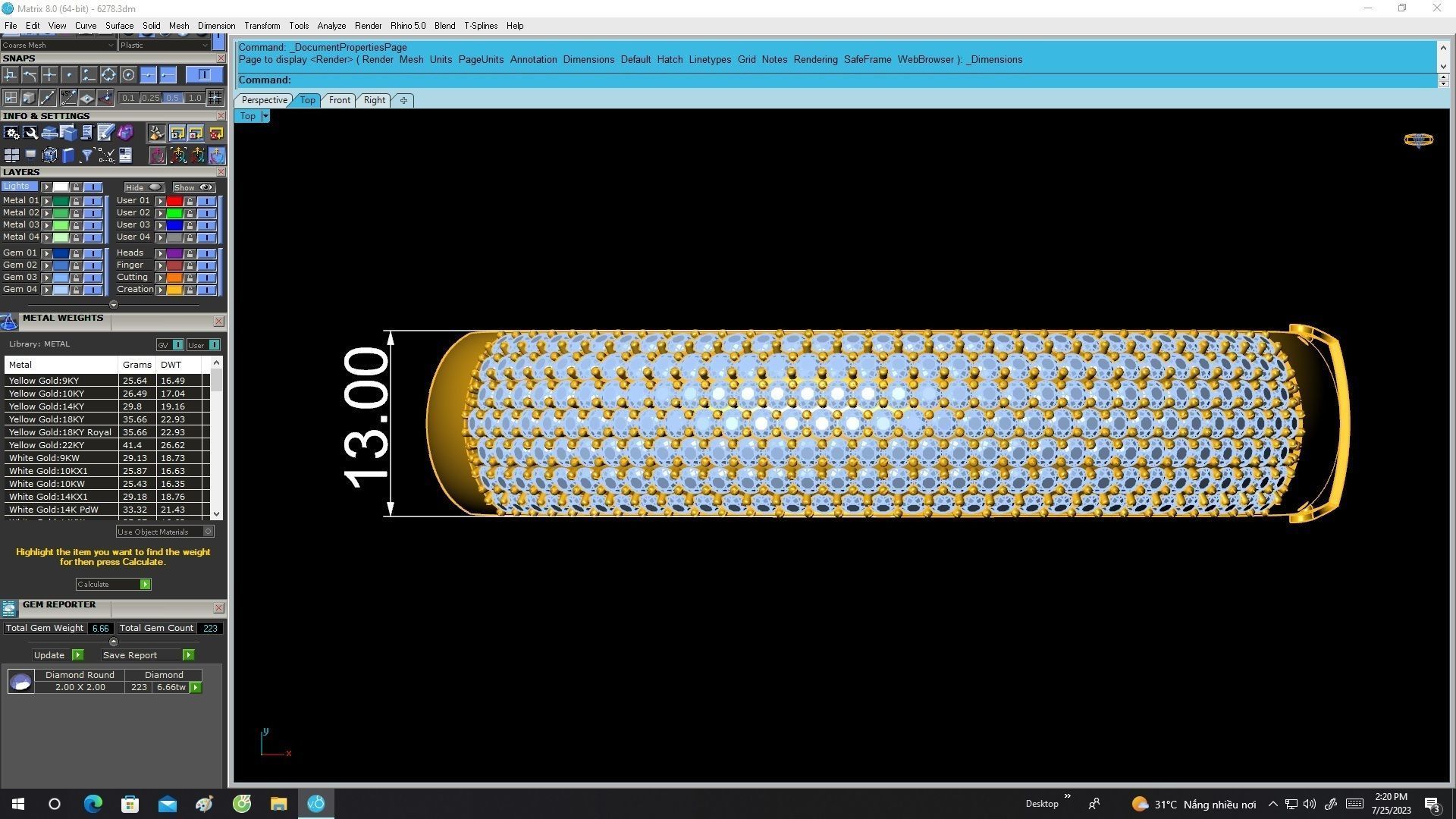Image resolution: width=1456 pixels, height=819 pixels.
Task: Expand Metal 02 layer arrow
Action: 46,213
